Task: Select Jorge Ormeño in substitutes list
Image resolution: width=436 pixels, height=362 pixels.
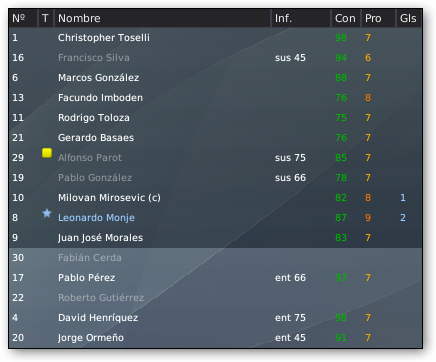Action: click(91, 338)
